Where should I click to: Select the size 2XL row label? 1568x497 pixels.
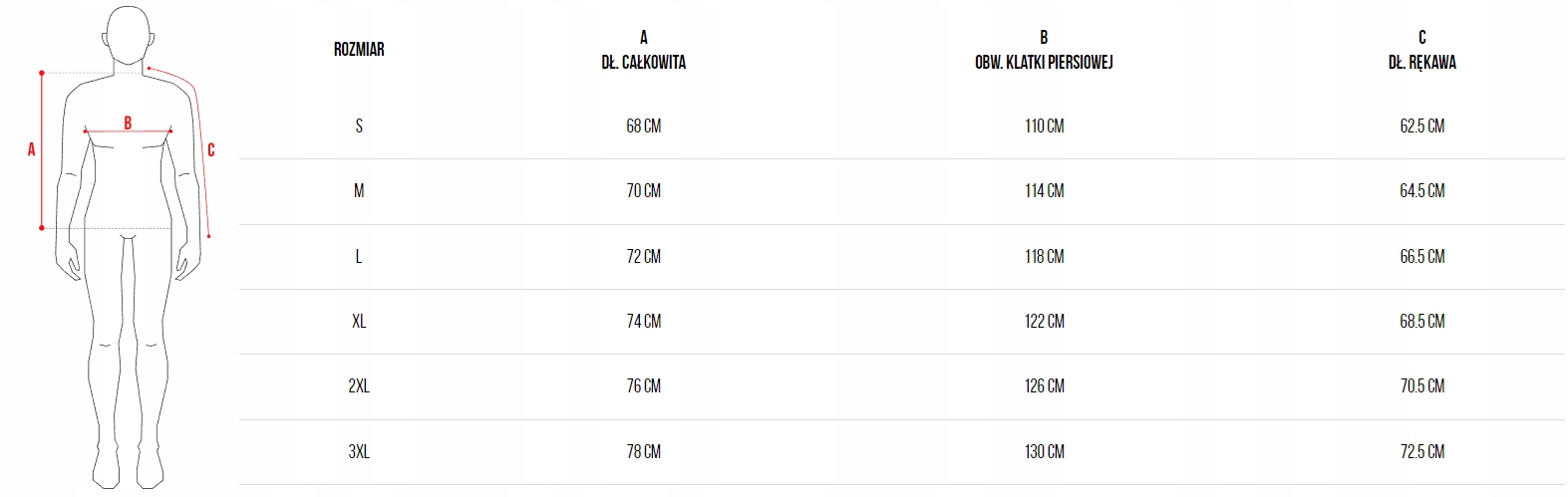[359, 385]
